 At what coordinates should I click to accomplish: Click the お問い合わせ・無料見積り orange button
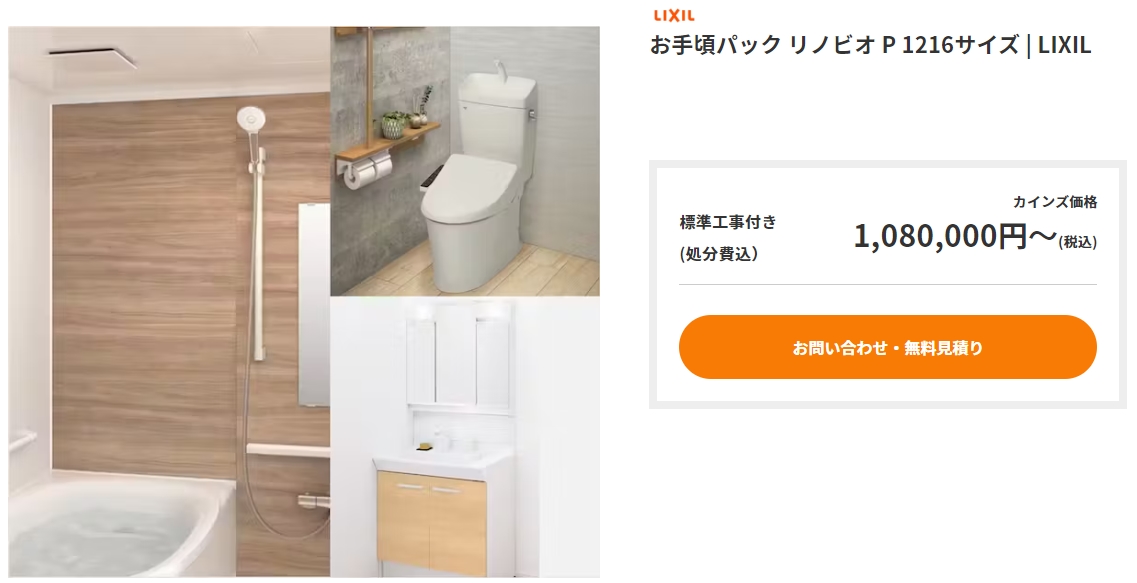point(888,347)
